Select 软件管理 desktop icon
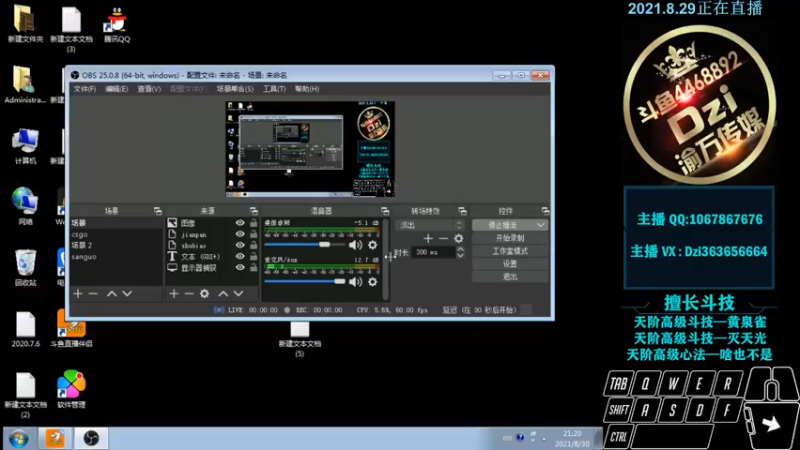 pos(71,389)
